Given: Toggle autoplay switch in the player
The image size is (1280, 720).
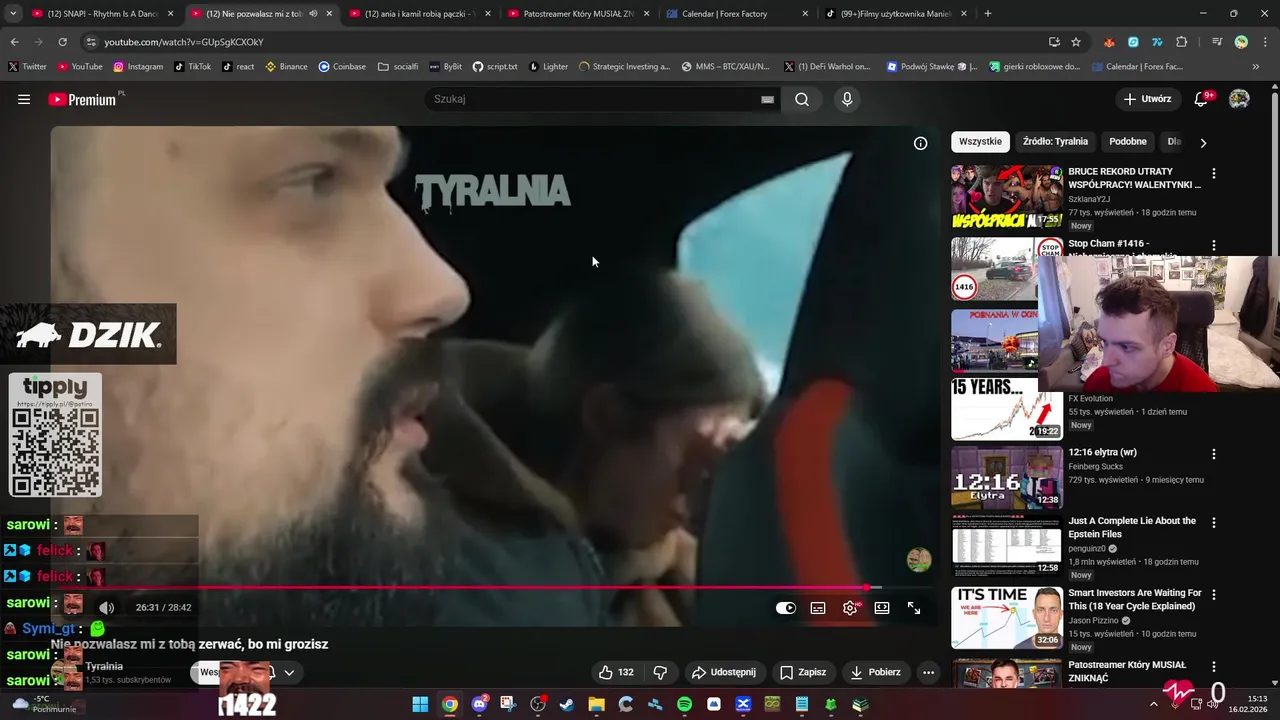Looking at the screenshot, I should click(786, 607).
